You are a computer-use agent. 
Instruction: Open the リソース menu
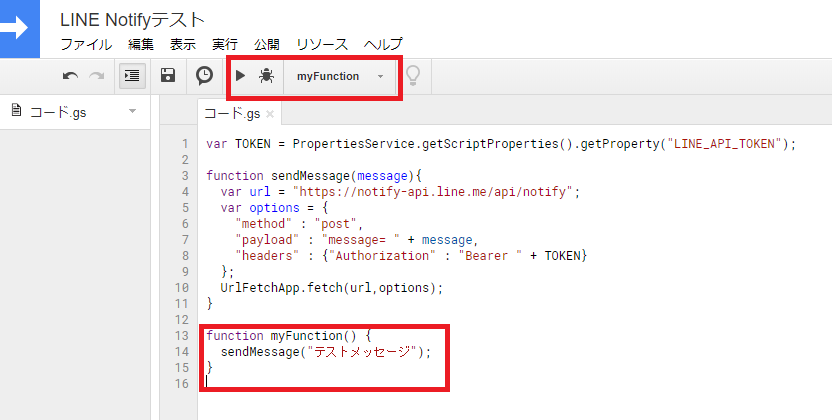pyautogui.click(x=322, y=45)
